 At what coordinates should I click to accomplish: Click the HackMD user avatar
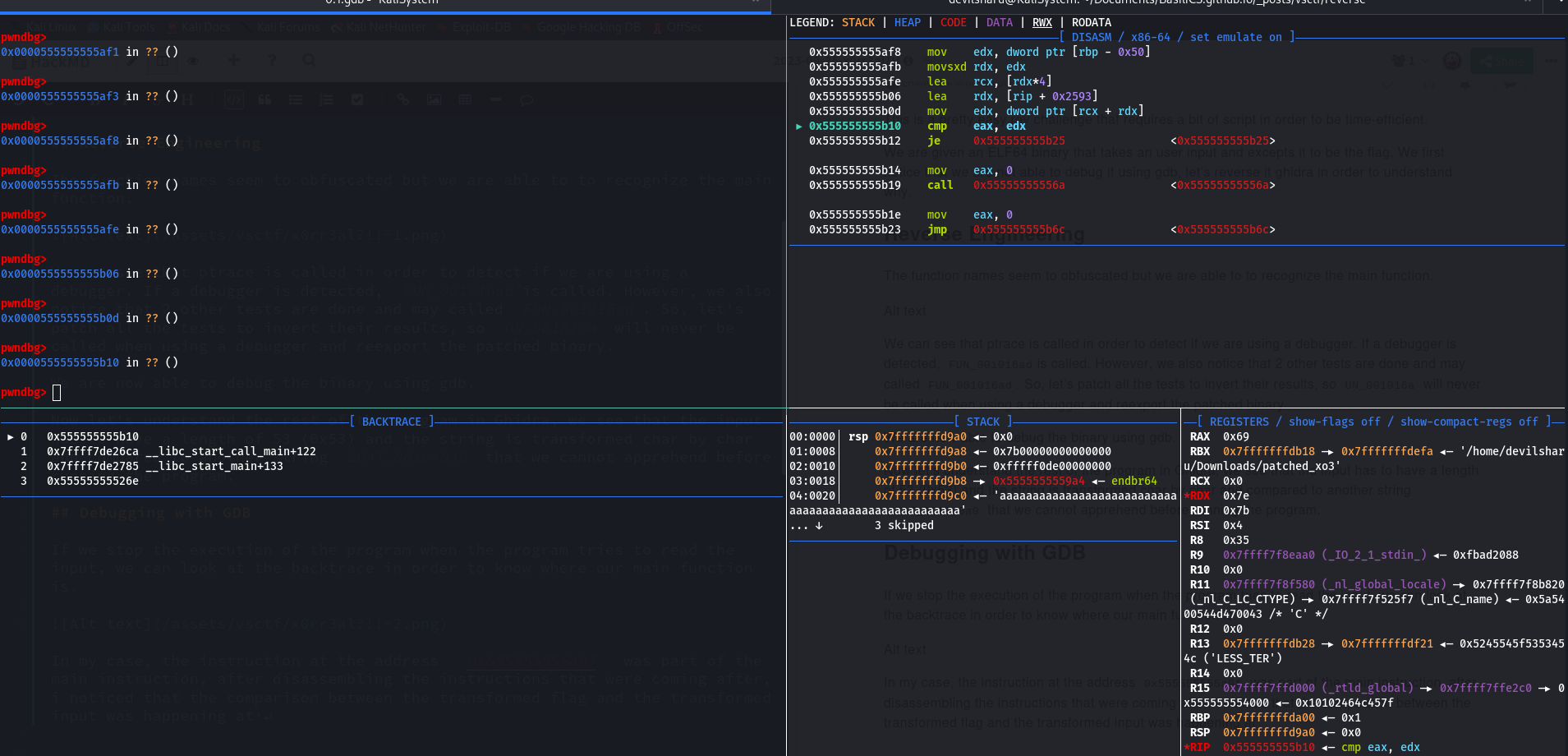[1452, 62]
